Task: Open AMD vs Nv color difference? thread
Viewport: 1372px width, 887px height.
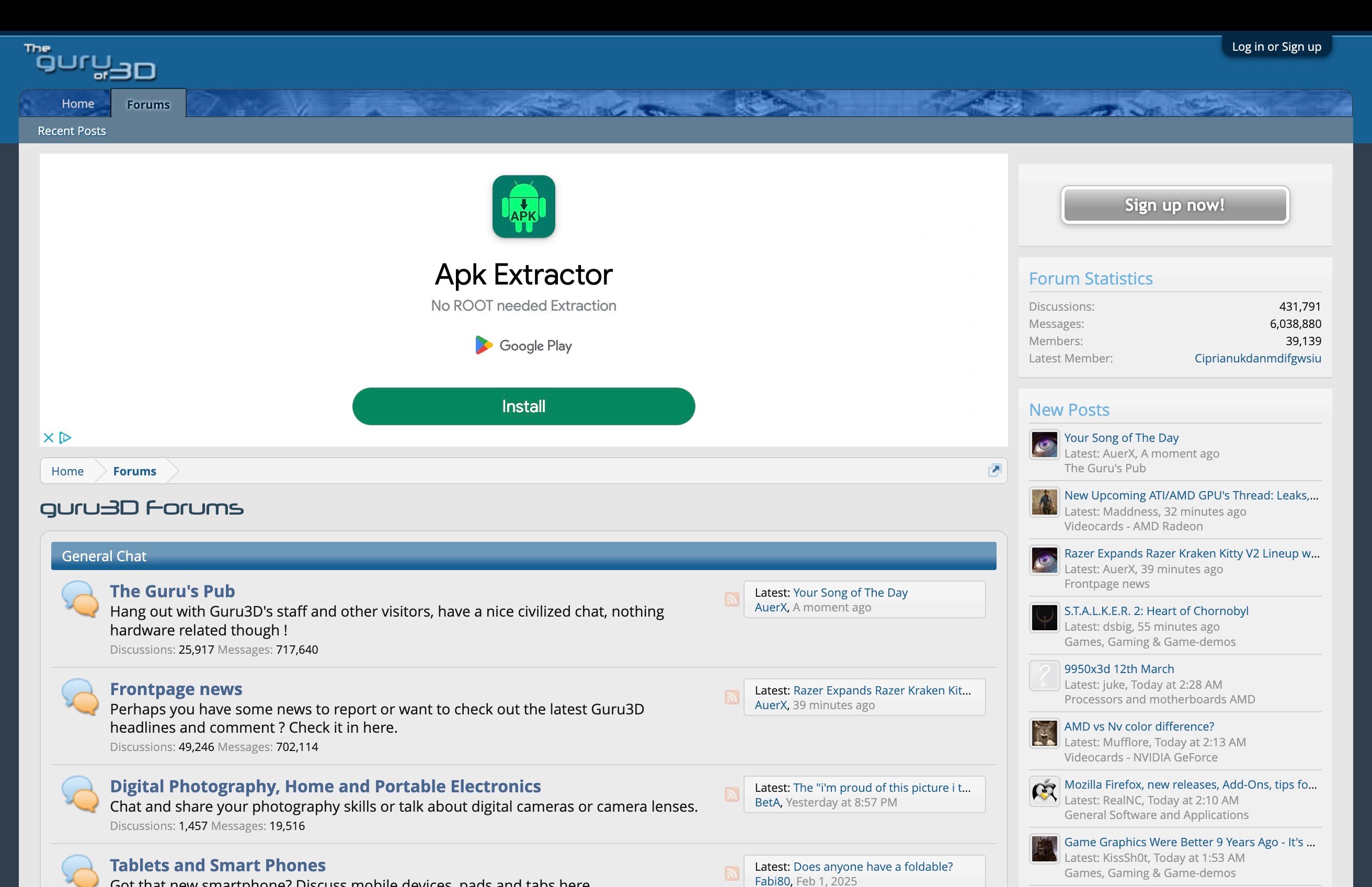Action: coord(1139,726)
